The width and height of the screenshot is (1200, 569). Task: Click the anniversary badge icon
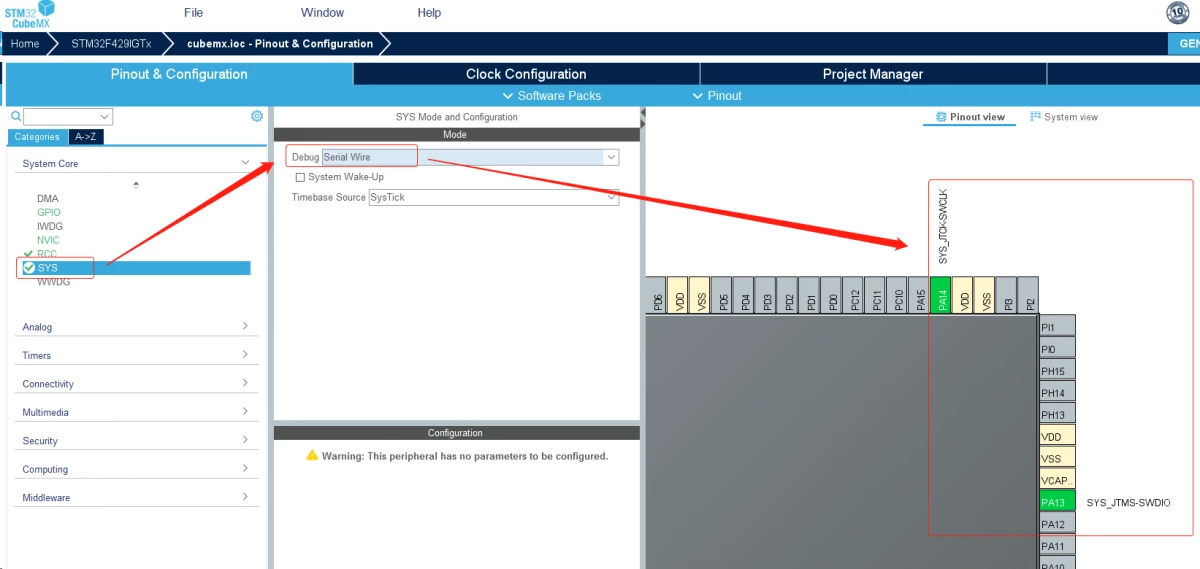coord(1179,13)
